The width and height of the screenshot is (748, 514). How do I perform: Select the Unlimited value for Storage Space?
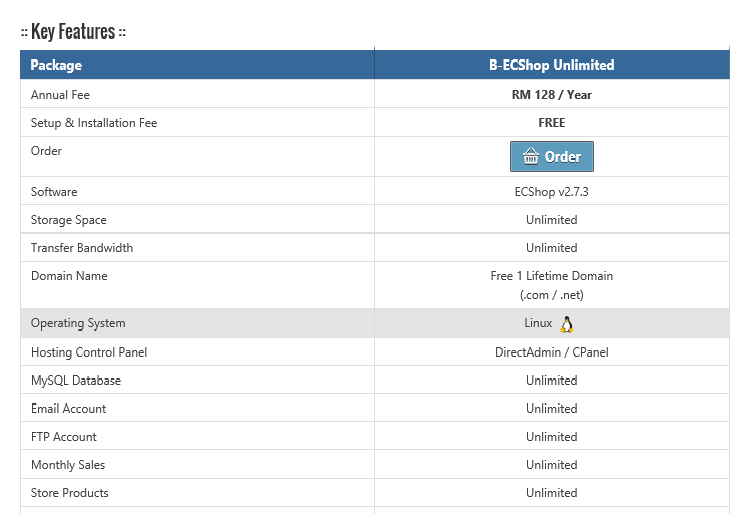click(551, 220)
